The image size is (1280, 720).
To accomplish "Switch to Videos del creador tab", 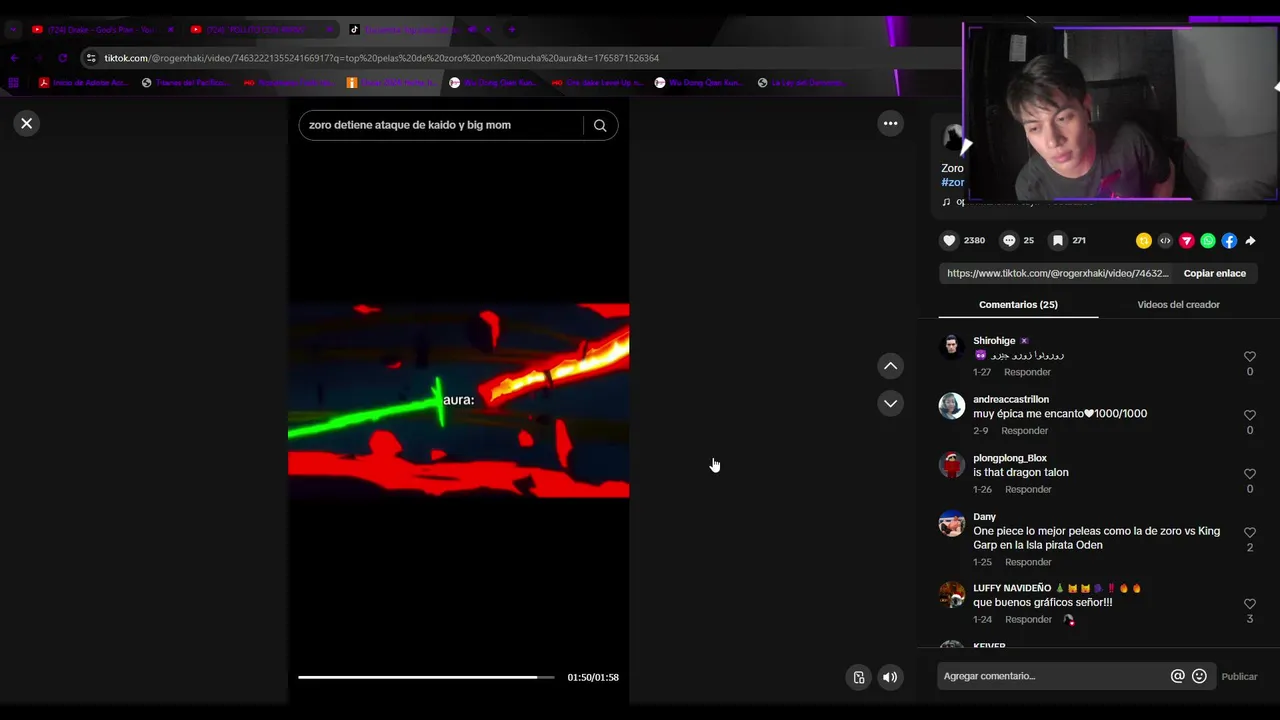I will coord(1178,304).
